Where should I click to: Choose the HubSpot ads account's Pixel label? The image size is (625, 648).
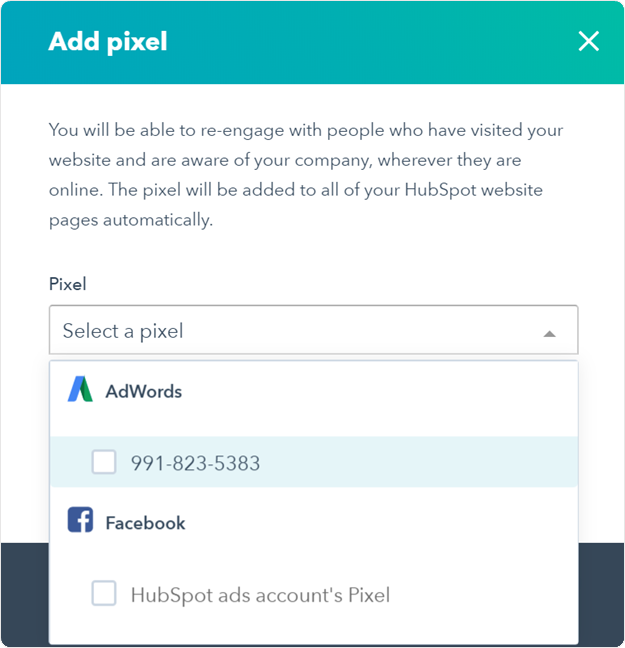(260, 595)
